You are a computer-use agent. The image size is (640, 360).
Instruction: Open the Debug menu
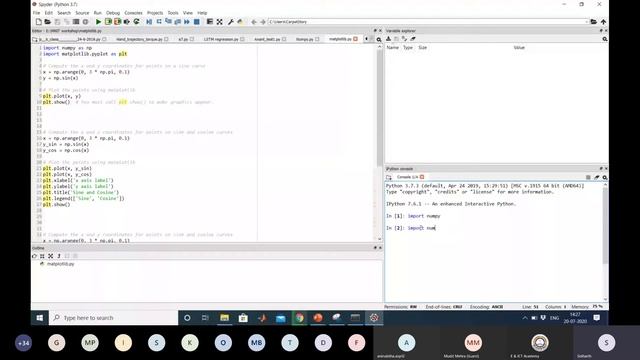(x=113, y=13)
